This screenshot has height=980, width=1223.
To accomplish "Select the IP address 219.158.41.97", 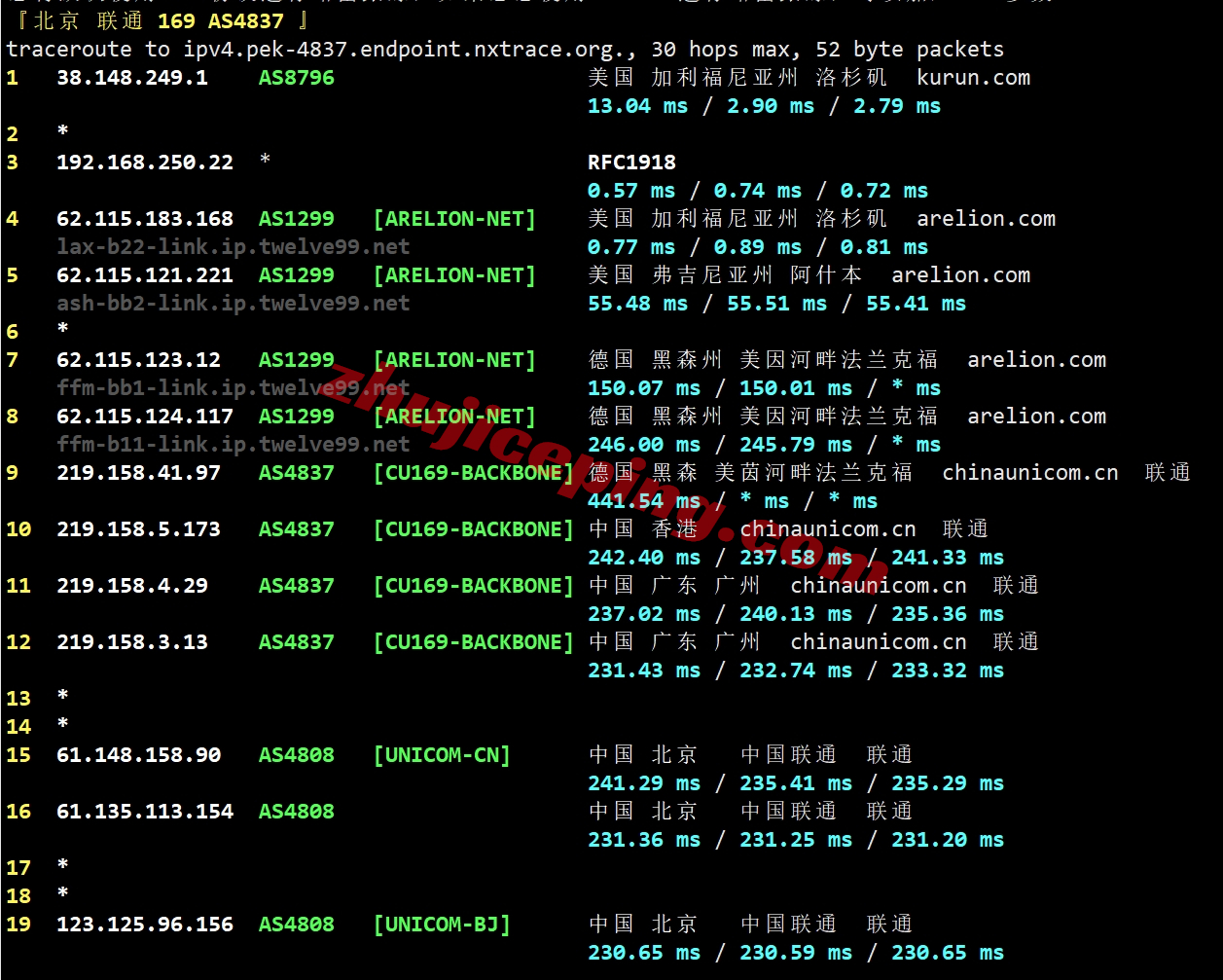I will [139, 473].
